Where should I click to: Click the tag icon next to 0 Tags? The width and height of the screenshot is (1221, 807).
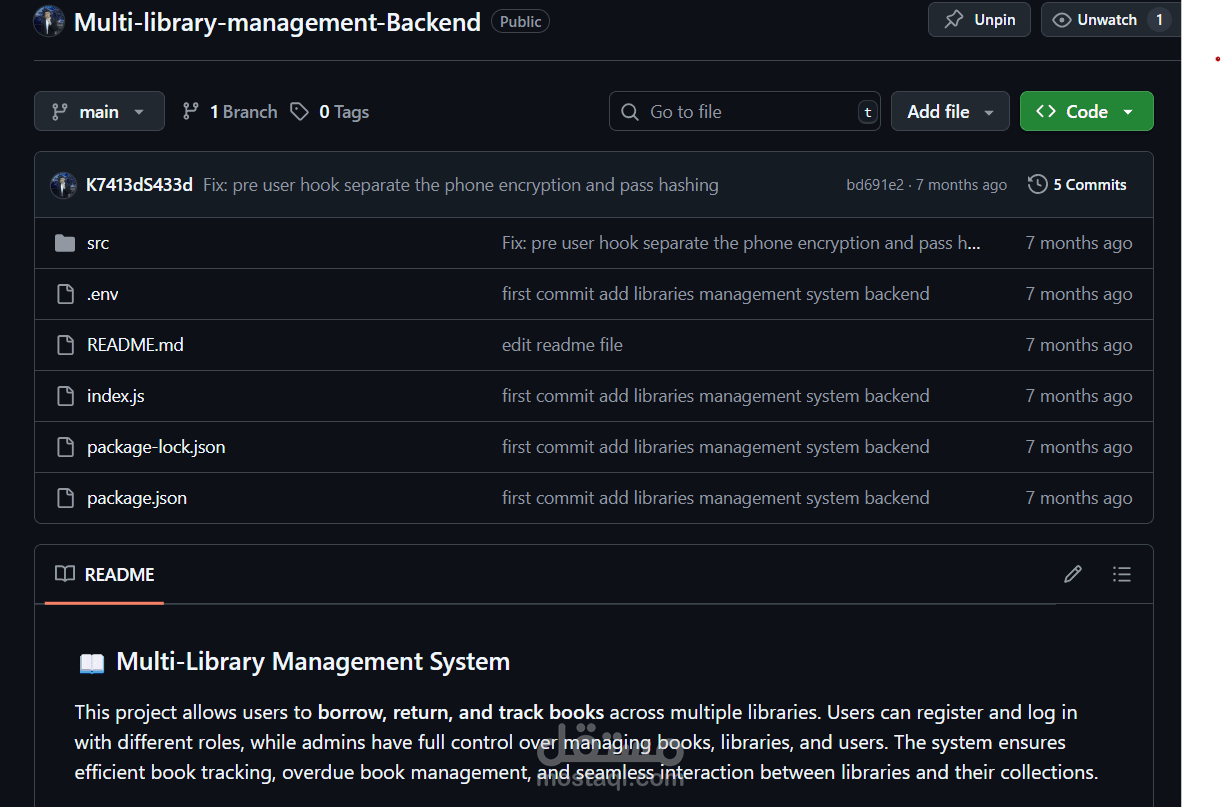300,112
